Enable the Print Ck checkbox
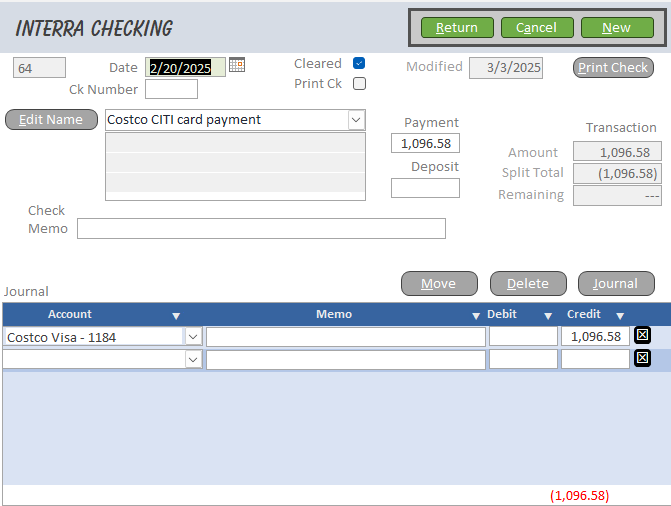 click(359, 83)
